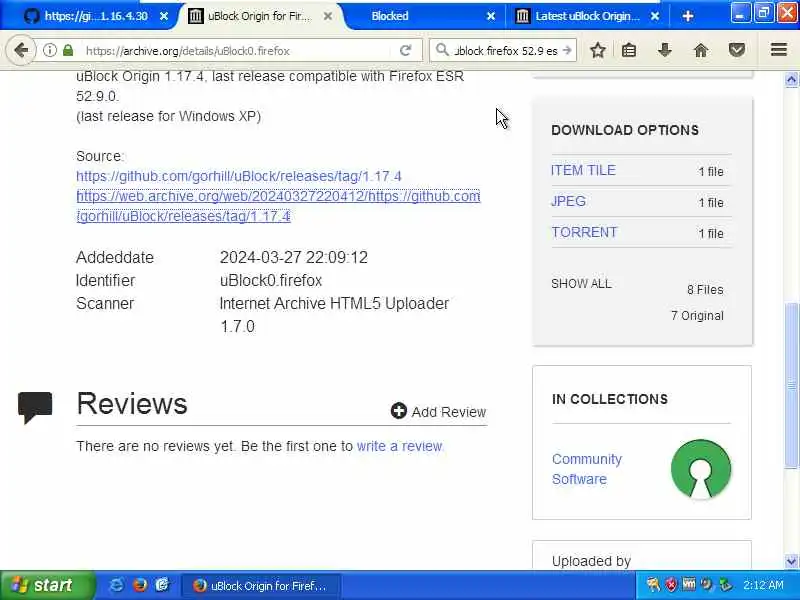
Task: Open the green Community Software collection logo
Action: (701, 469)
